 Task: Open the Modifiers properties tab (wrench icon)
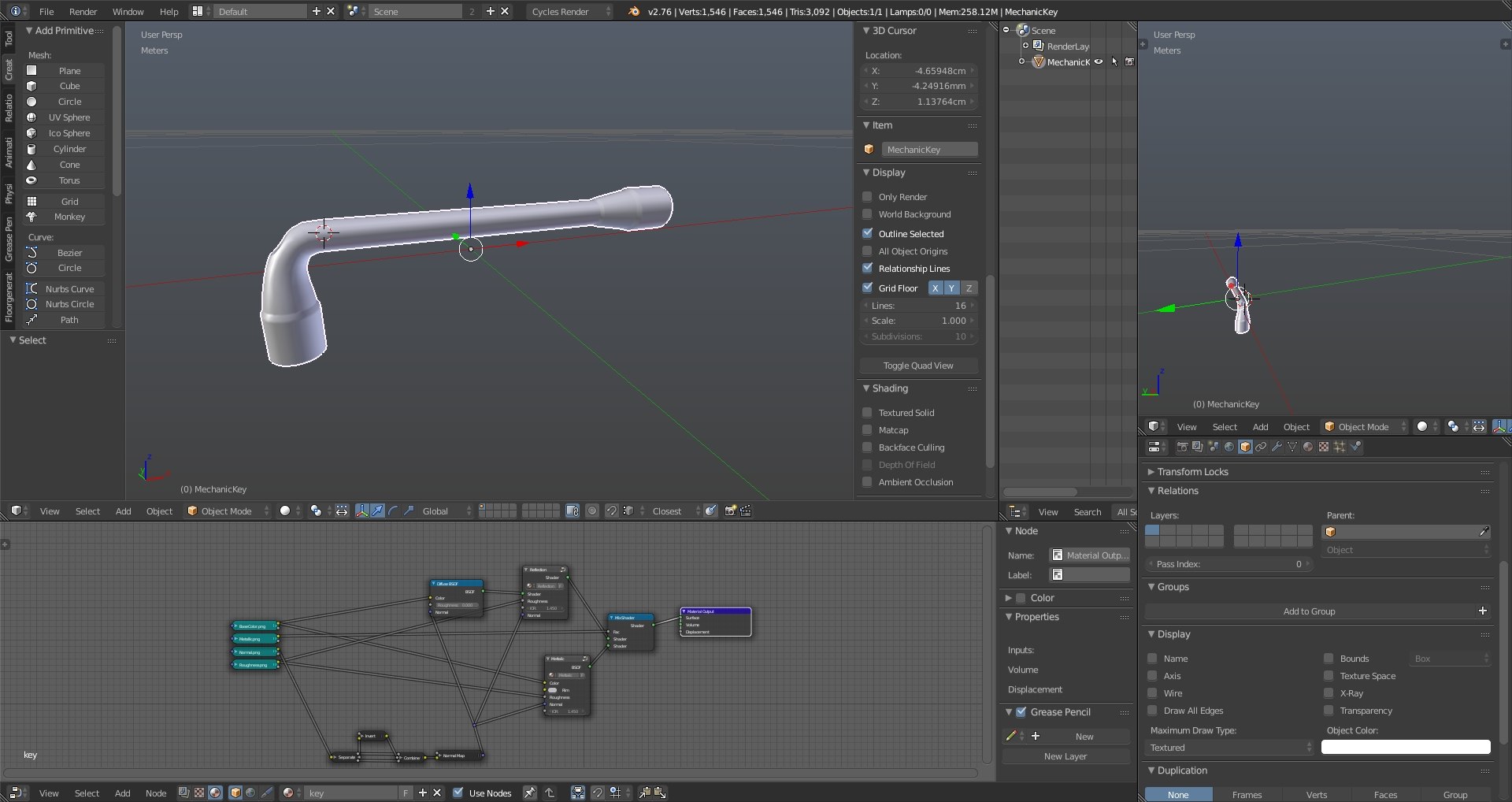pyautogui.click(x=1277, y=447)
